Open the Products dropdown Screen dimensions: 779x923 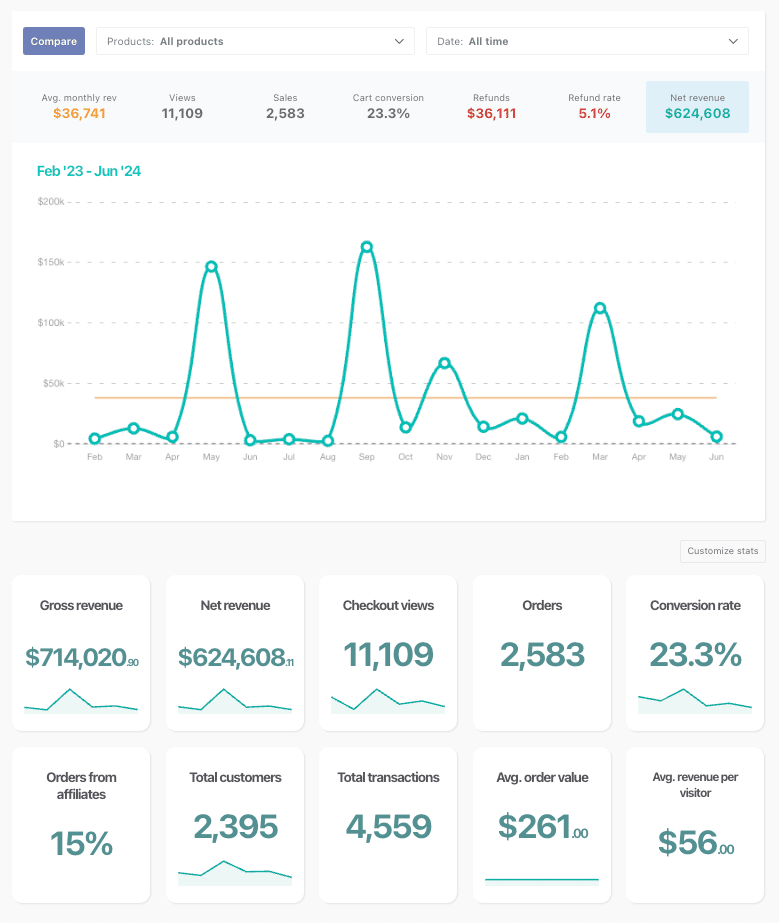pyautogui.click(x=255, y=41)
